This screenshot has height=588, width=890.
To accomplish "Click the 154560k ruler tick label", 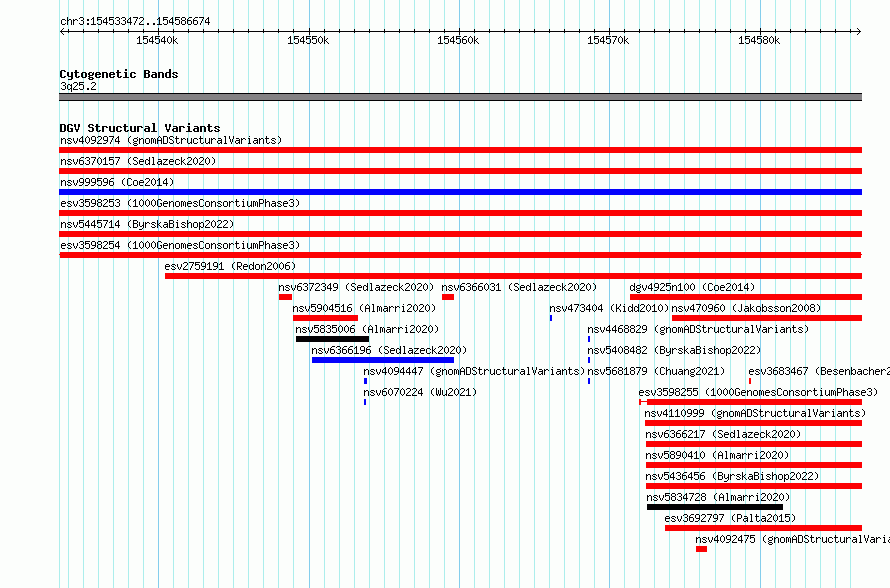I will click(457, 40).
